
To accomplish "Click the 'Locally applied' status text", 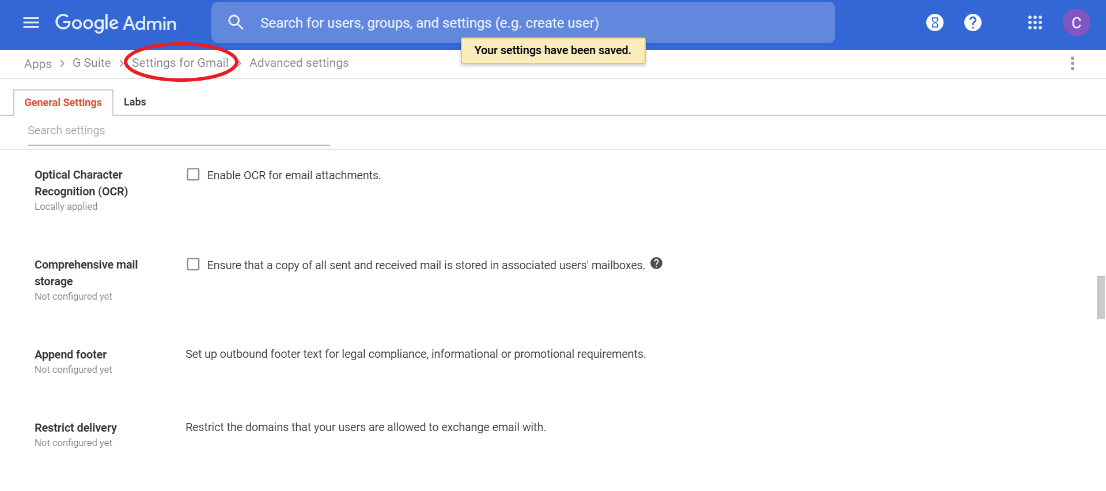I will point(66,207).
